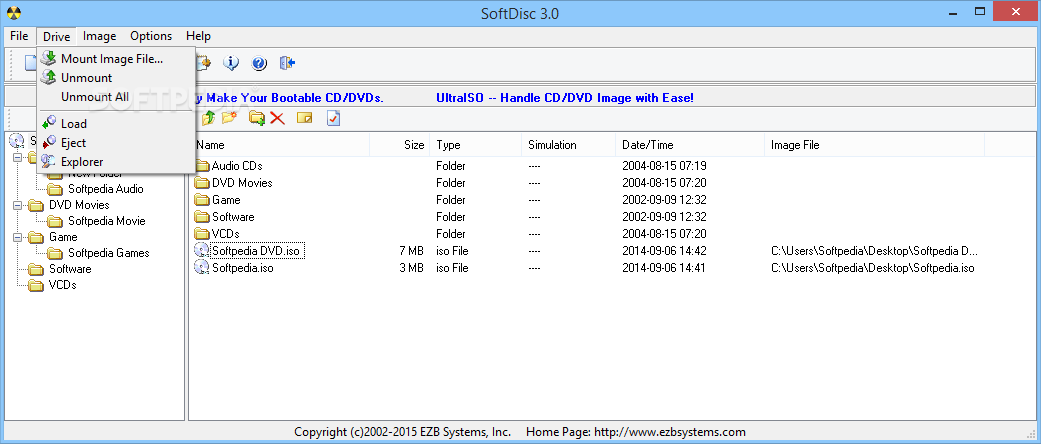This screenshot has width=1041, height=444.
Task: Sort list by Date/Time column header
Action: [690, 145]
